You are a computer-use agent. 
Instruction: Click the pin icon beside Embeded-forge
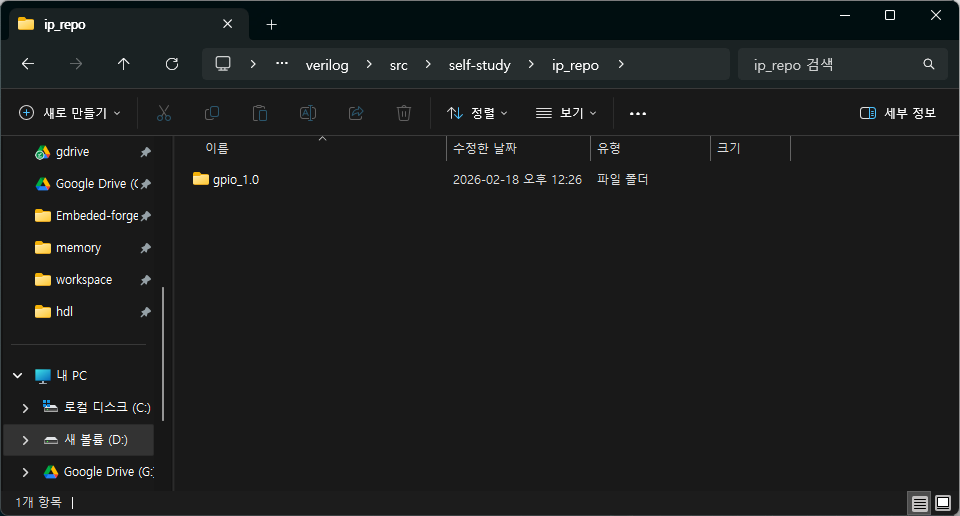[x=145, y=216]
